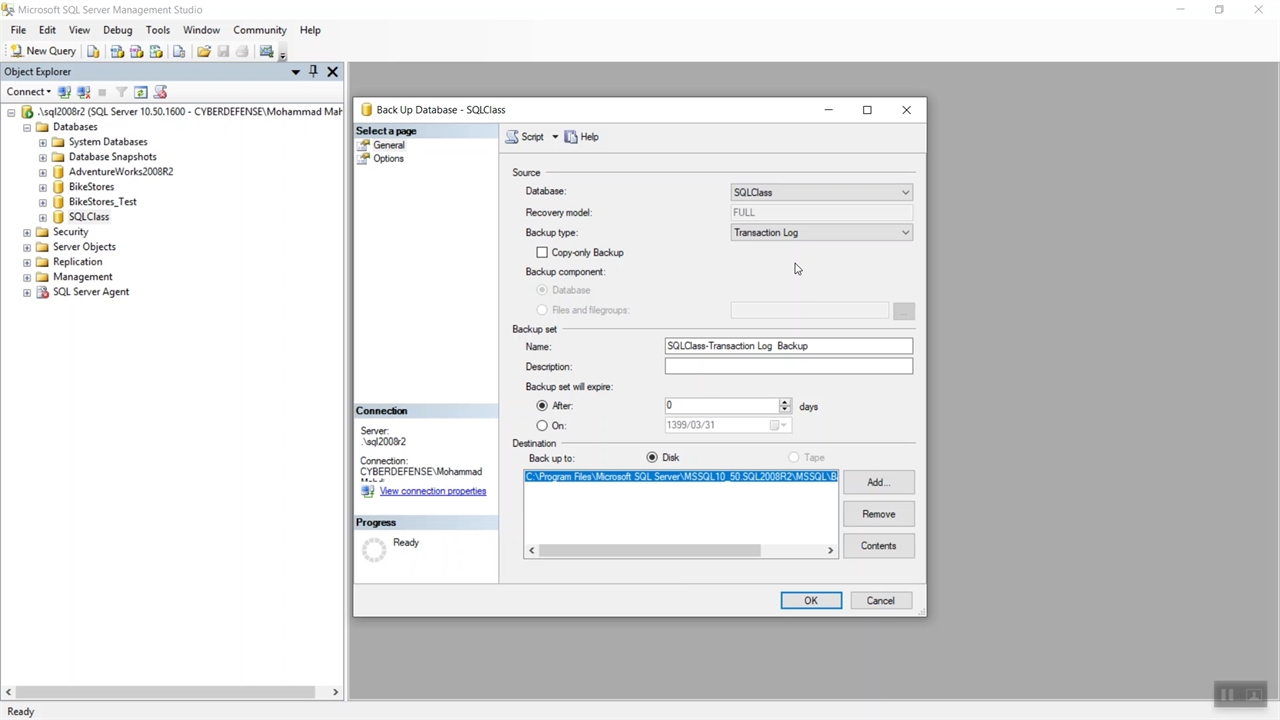Click the Disconnect server icon
This screenshot has width=1280, height=720.
(x=83, y=92)
